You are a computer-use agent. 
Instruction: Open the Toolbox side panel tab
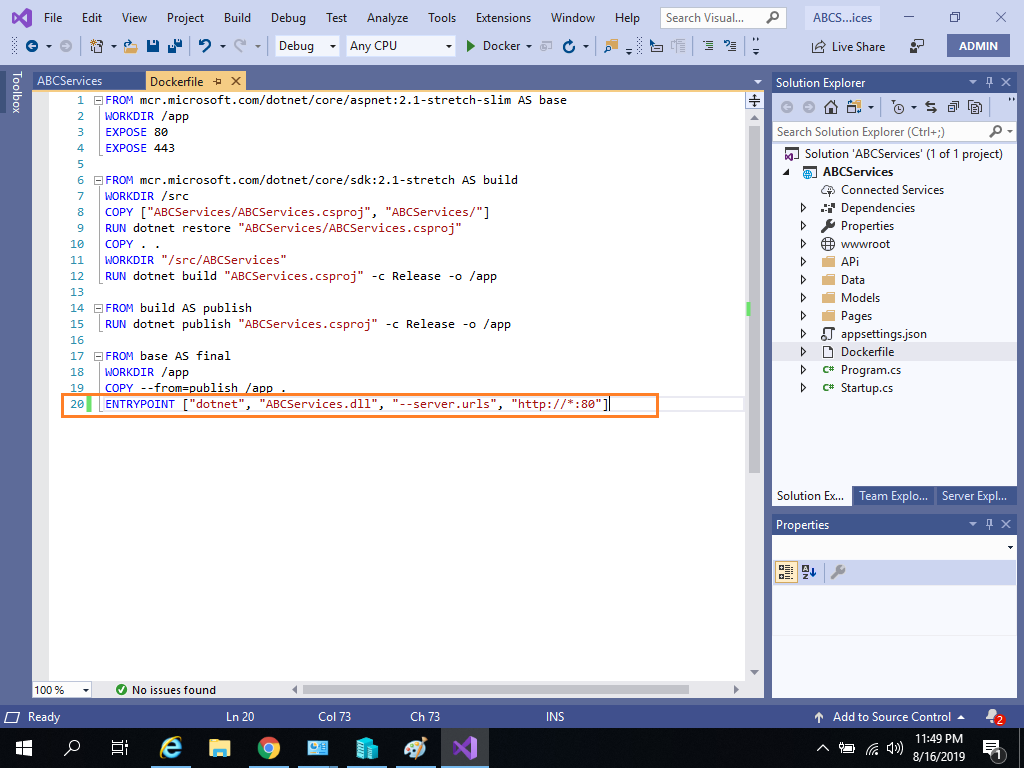click(17, 92)
